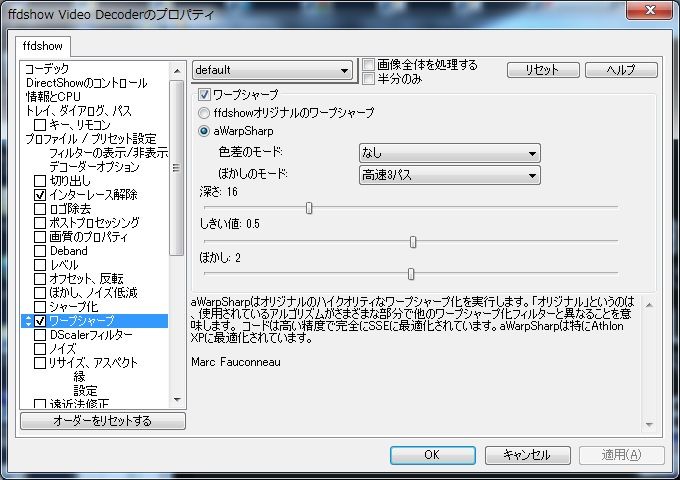This screenshot has height=480, width=680.
Task: Toggle the シャープ化 checkbox
Action: (40, 307)
